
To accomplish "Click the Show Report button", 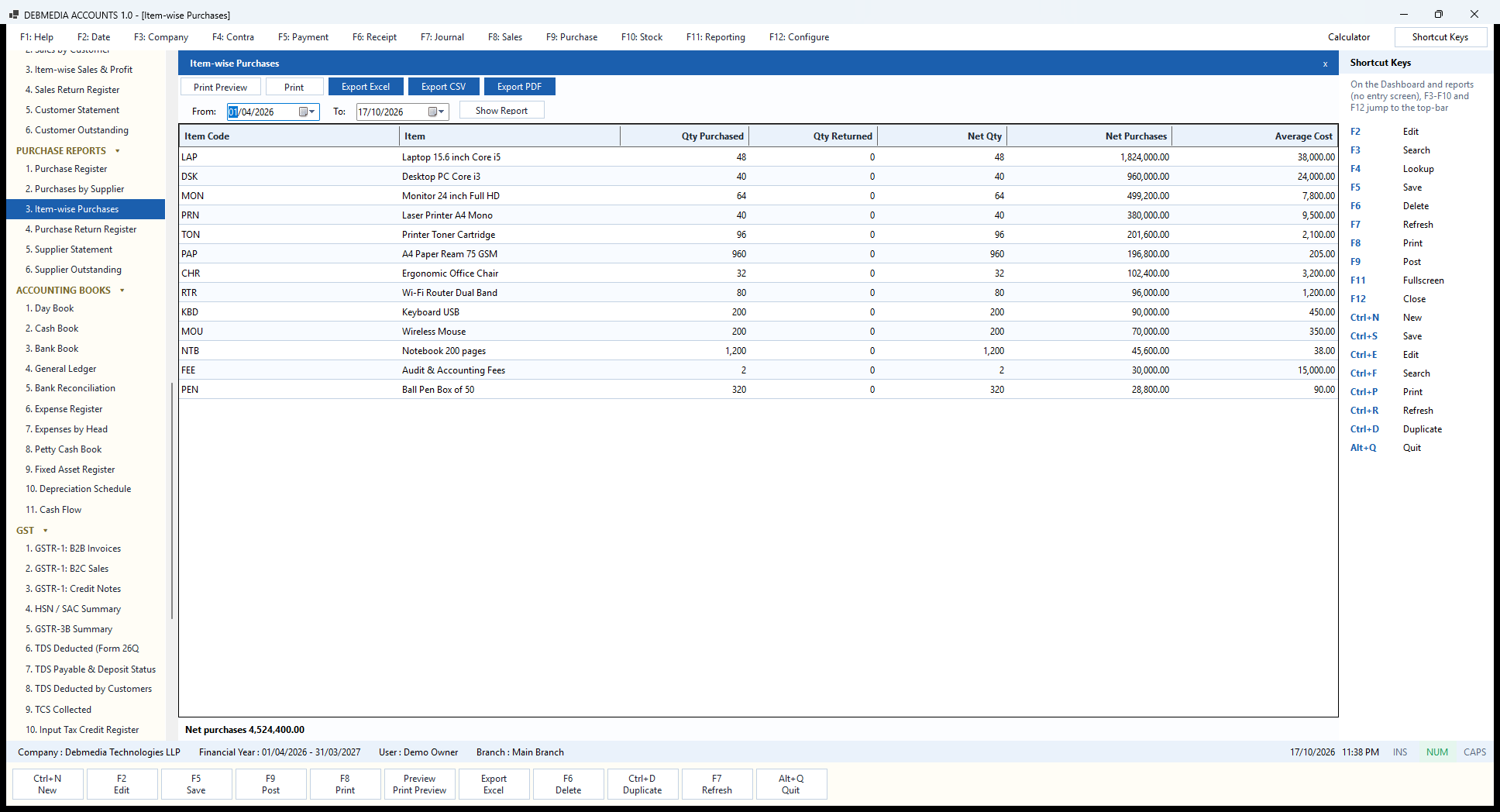I will coord(502,110).
